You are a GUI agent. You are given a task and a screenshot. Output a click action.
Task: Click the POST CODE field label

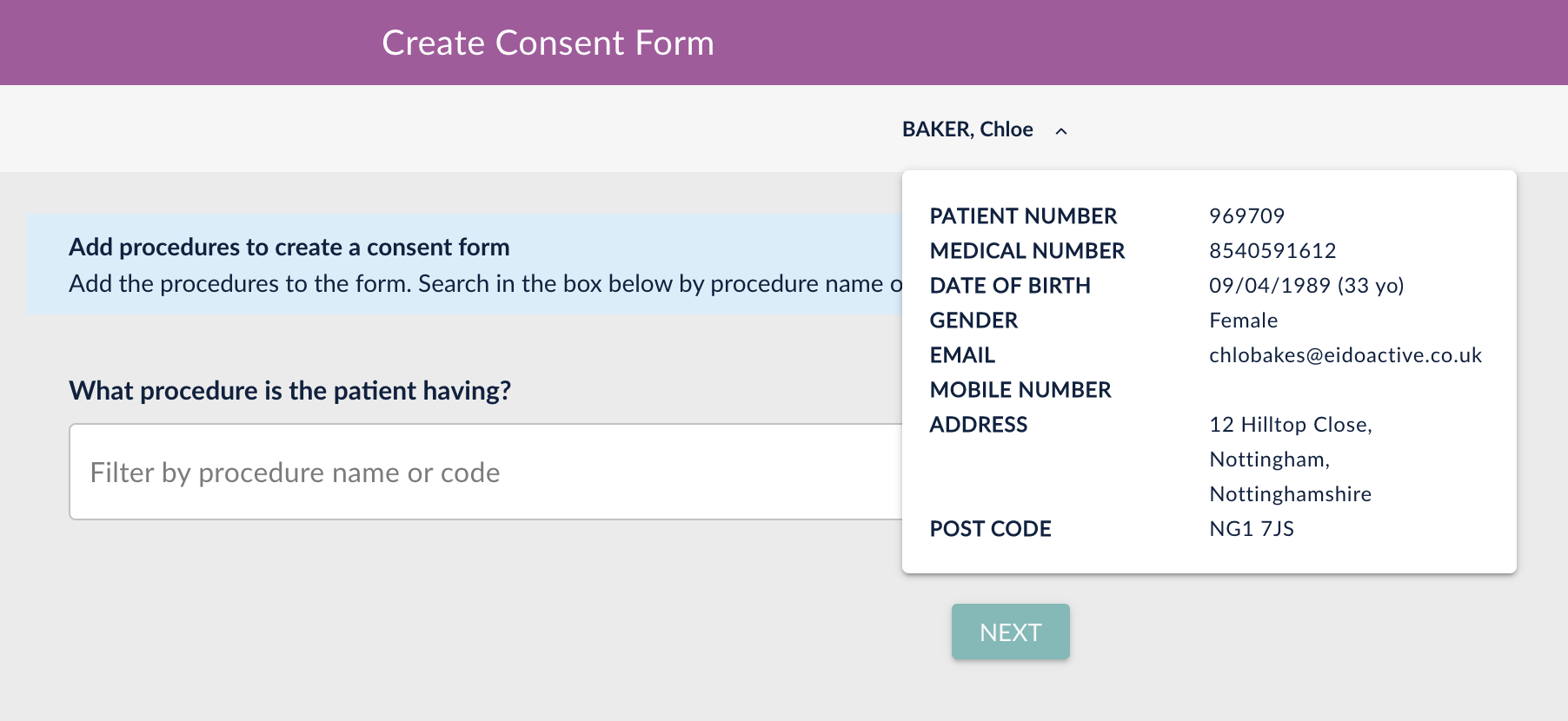[x=990, y=529]
